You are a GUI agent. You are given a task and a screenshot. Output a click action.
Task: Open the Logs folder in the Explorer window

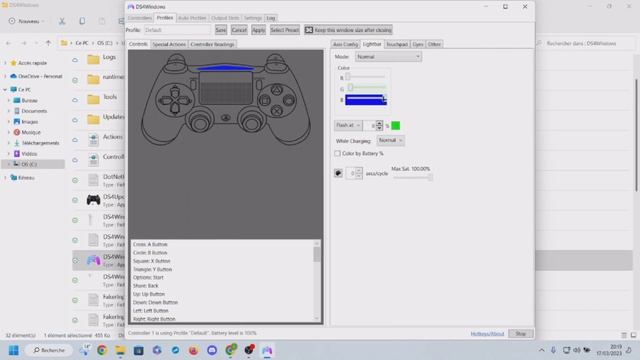(93, 59)
